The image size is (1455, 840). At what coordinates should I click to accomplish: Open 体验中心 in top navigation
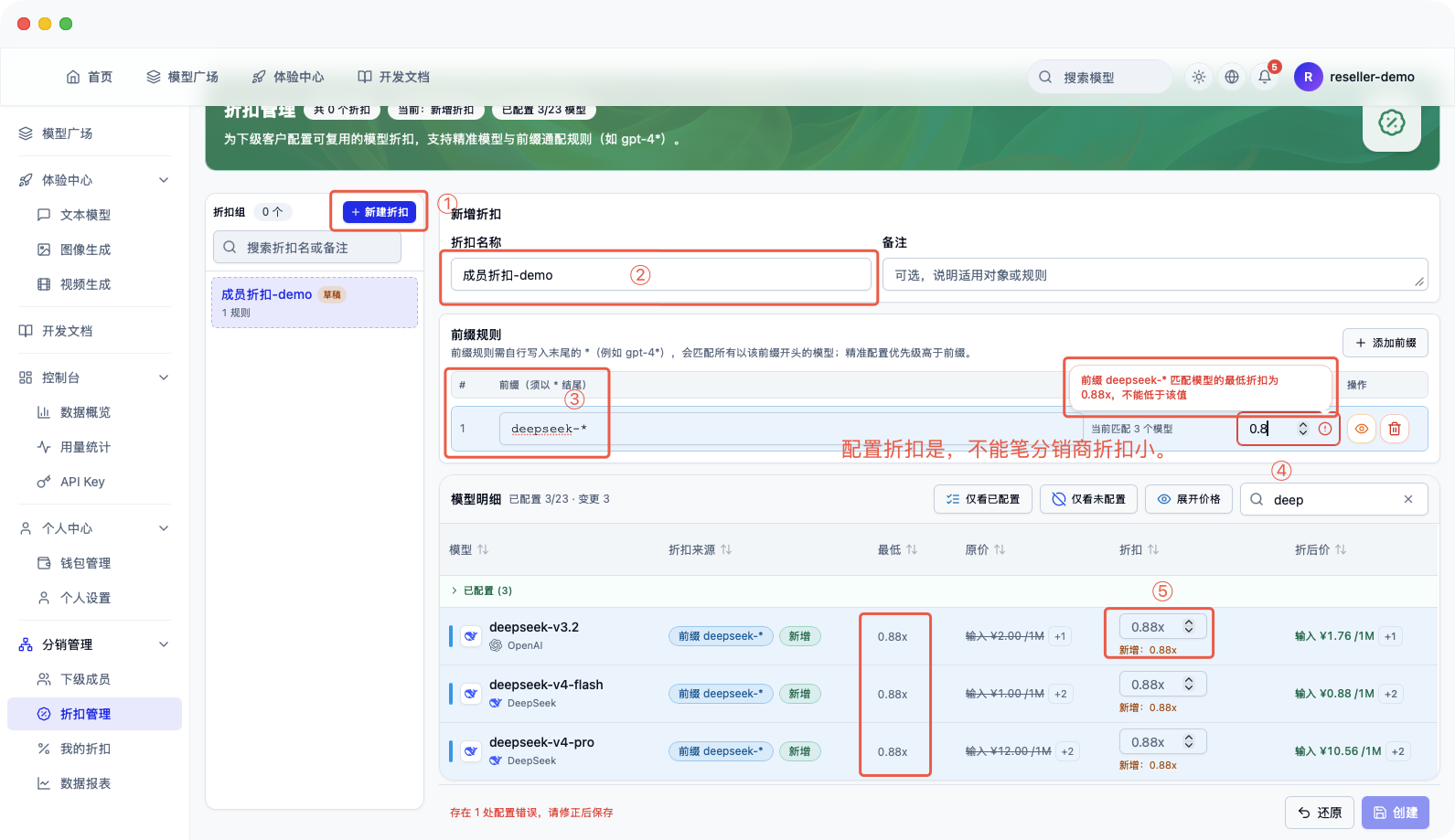(x=288, y=77)
